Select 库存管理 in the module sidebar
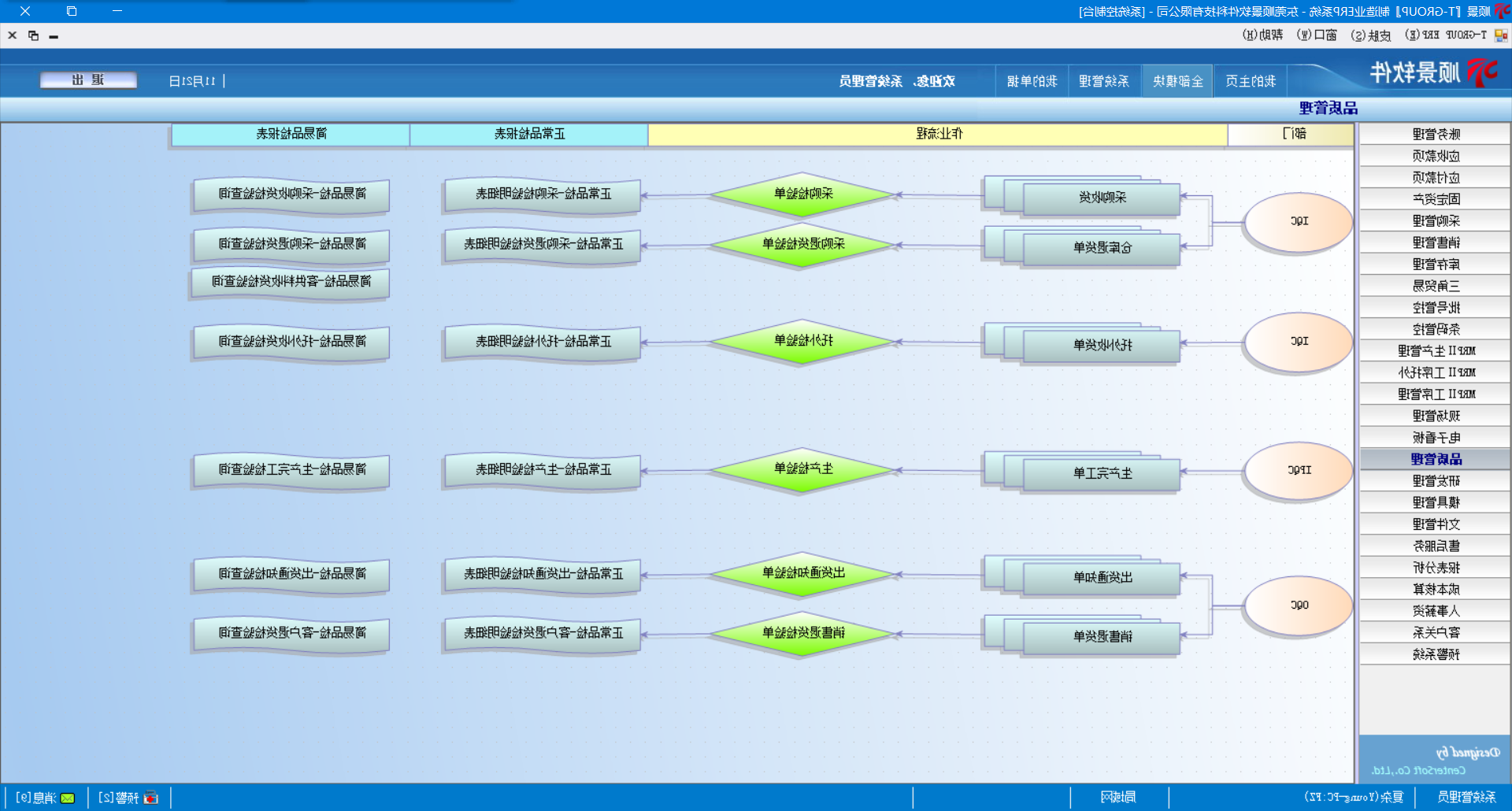 point(1435,265)
